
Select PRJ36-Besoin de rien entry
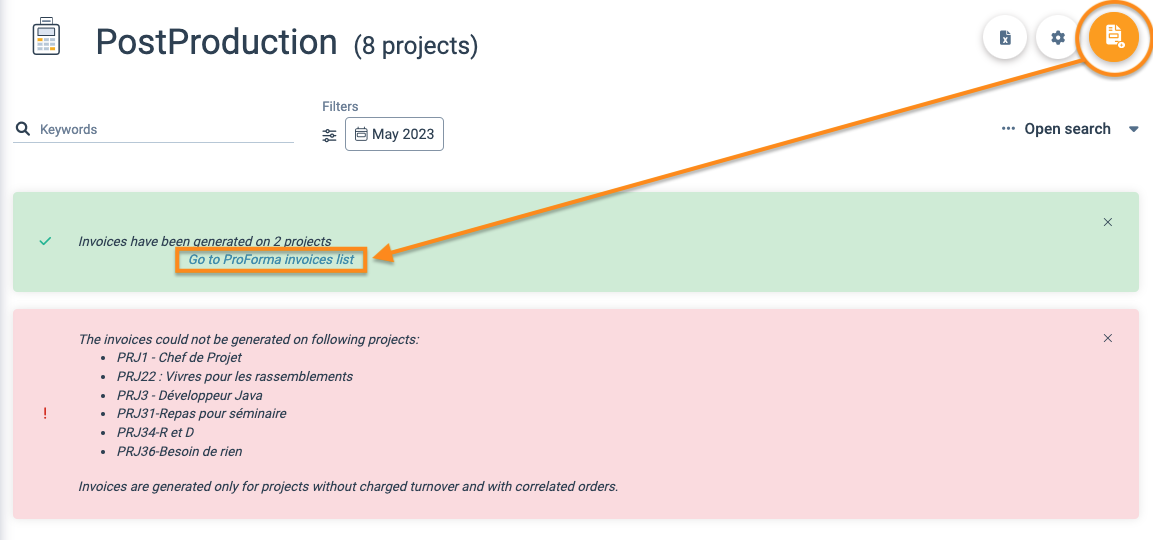click(x=179, y=452)
